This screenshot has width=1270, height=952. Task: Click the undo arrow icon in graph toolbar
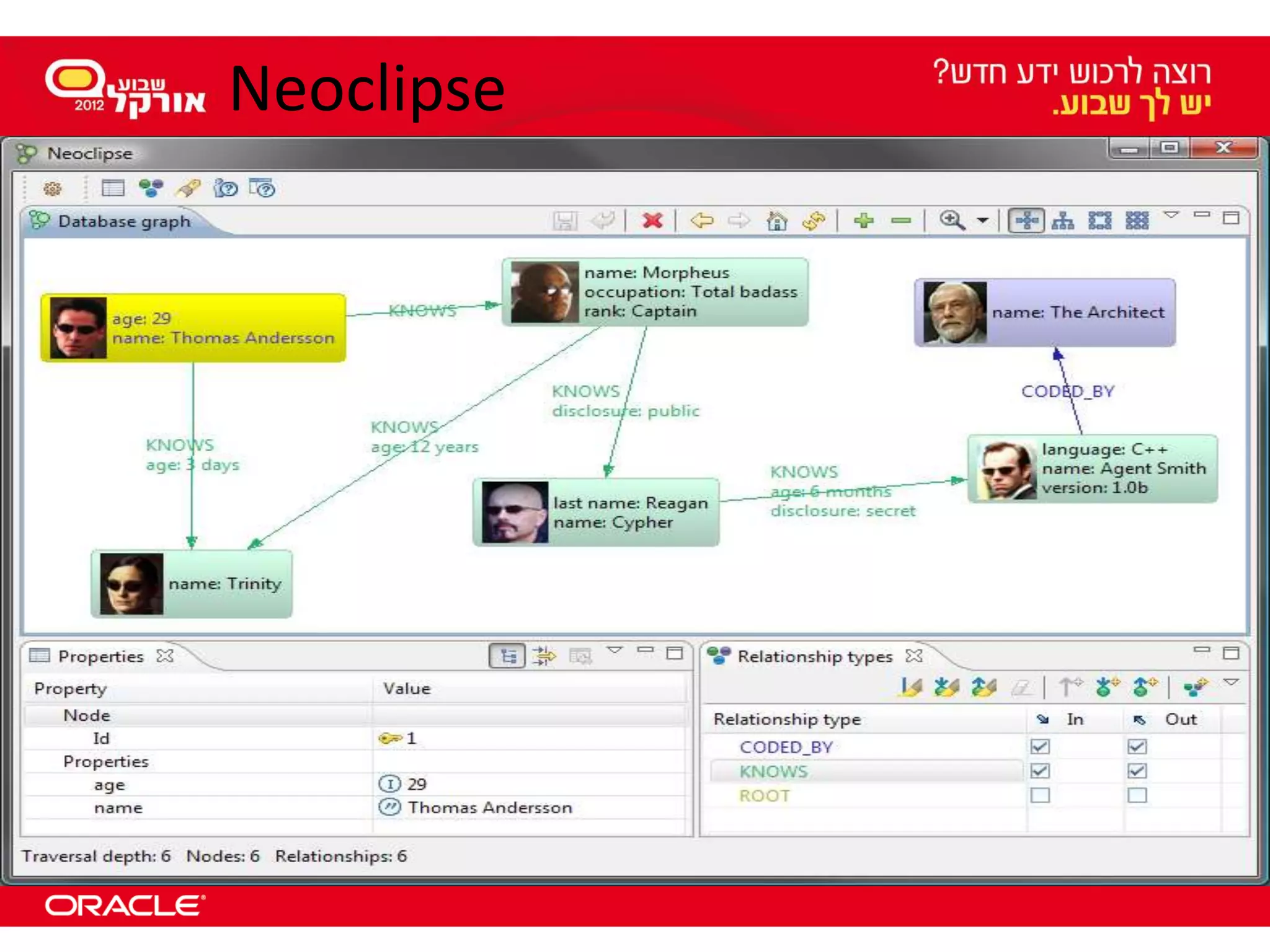click(x=602, y=220)
